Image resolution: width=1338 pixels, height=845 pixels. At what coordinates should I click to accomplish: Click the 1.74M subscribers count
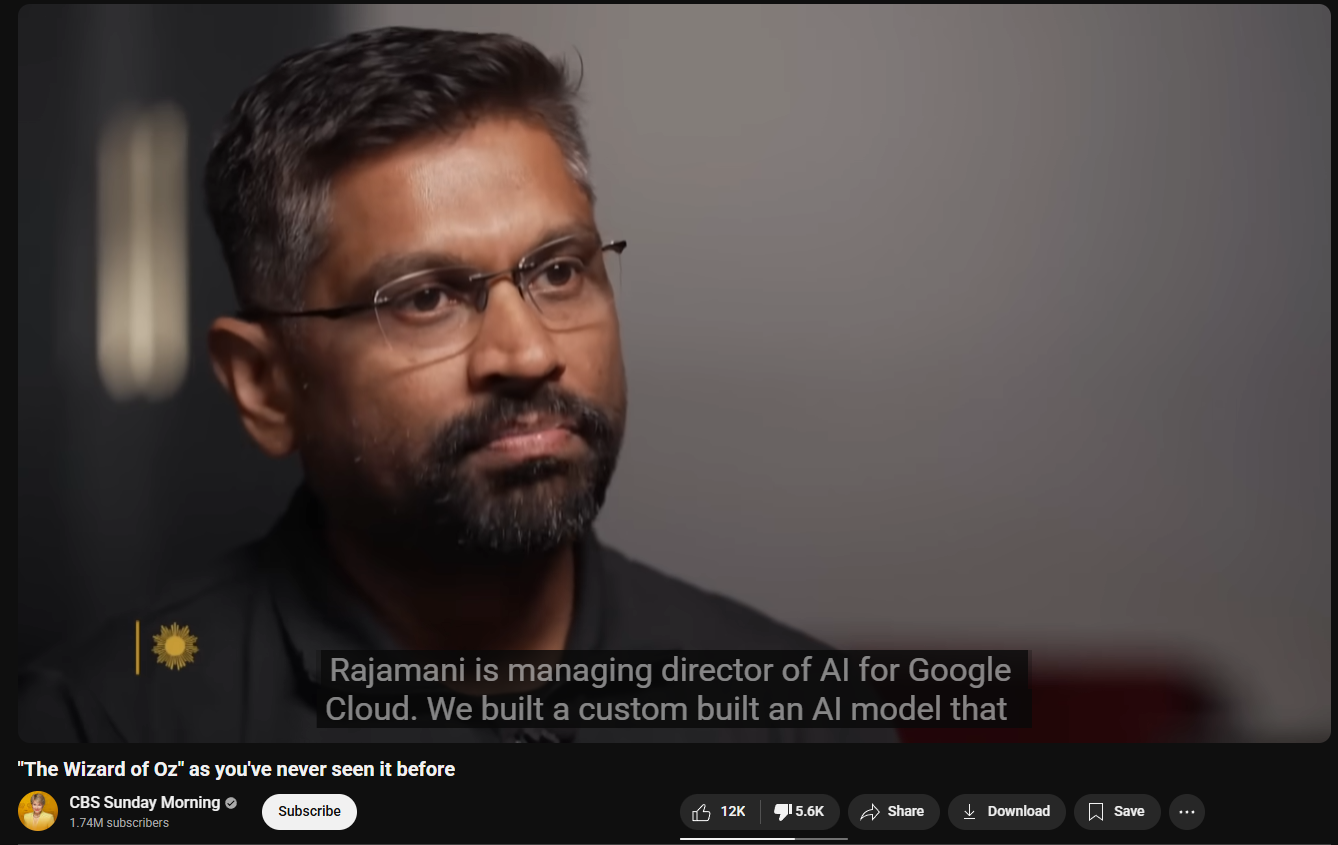tap(119, 823)
